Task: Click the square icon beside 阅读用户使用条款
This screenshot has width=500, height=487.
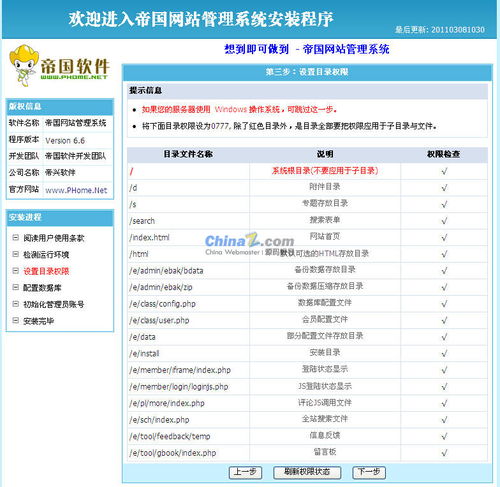Action: [15, 238]
